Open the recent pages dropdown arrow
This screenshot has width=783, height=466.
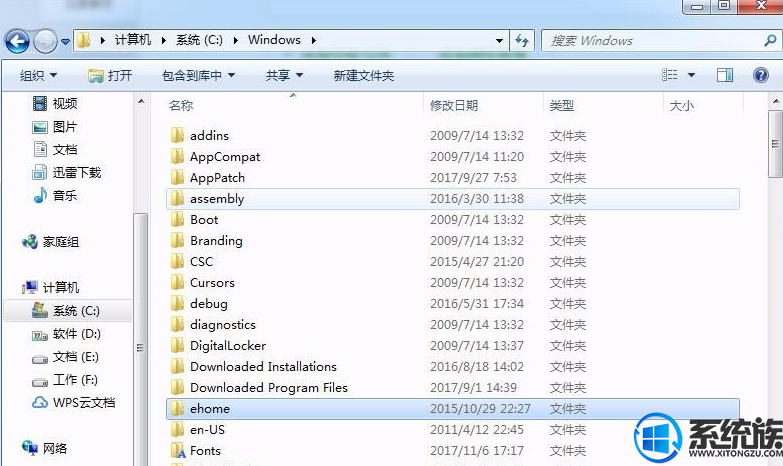[65, 42]
